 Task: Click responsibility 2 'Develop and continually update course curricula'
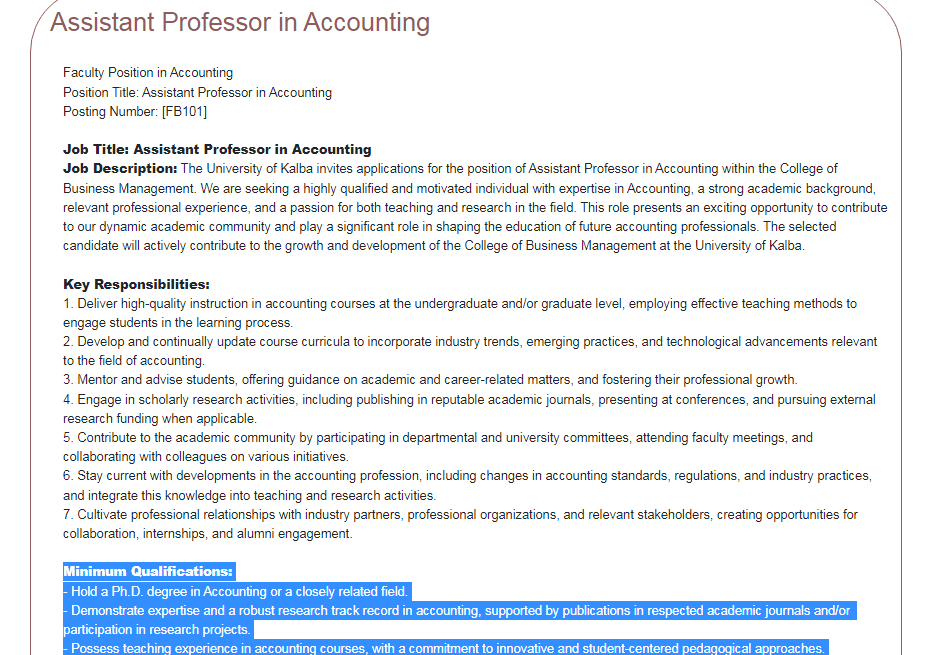click(220, 342)
